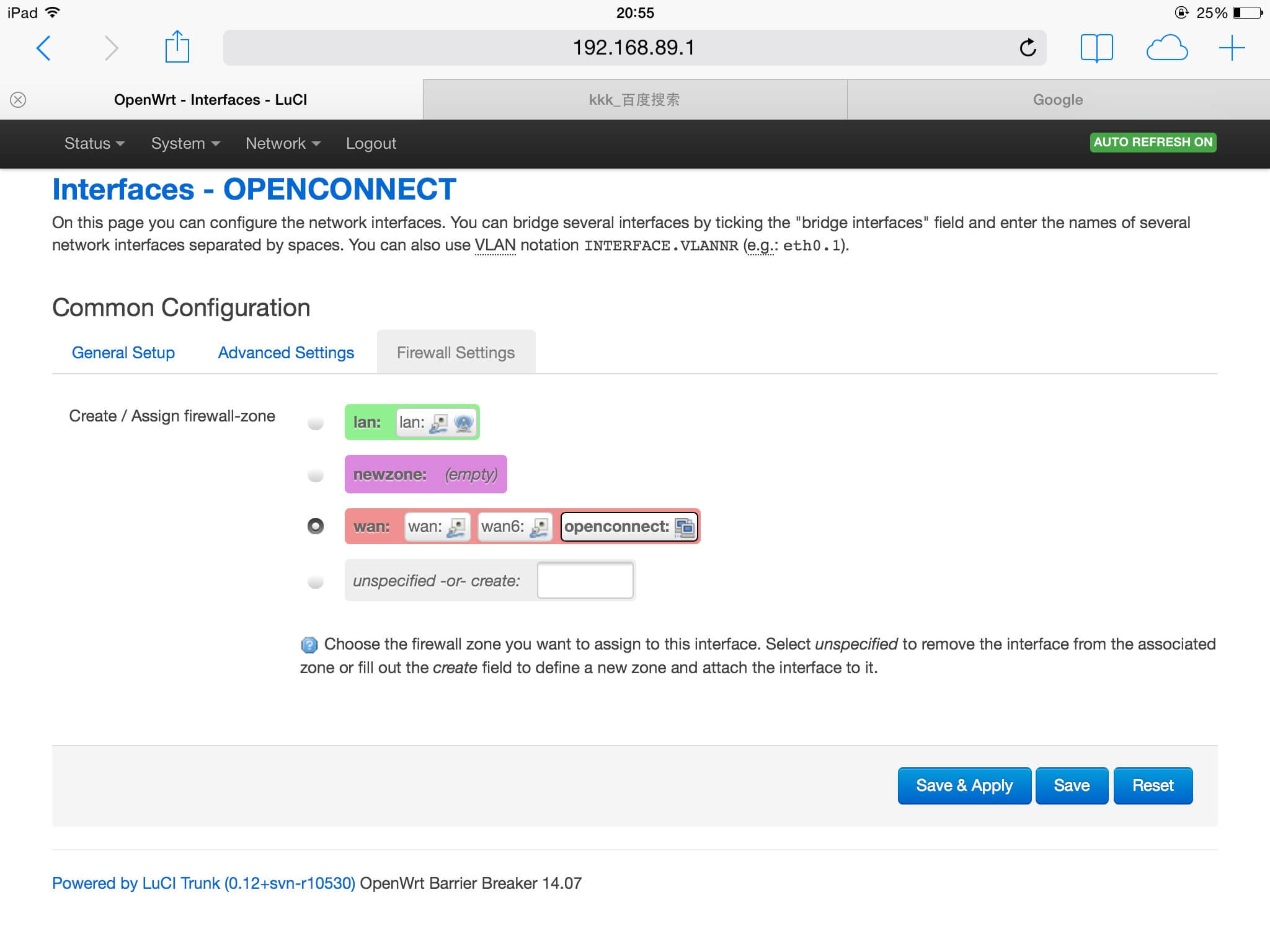
Task: Reload the page with the refresh icon
Action: tap(1028, 48)
